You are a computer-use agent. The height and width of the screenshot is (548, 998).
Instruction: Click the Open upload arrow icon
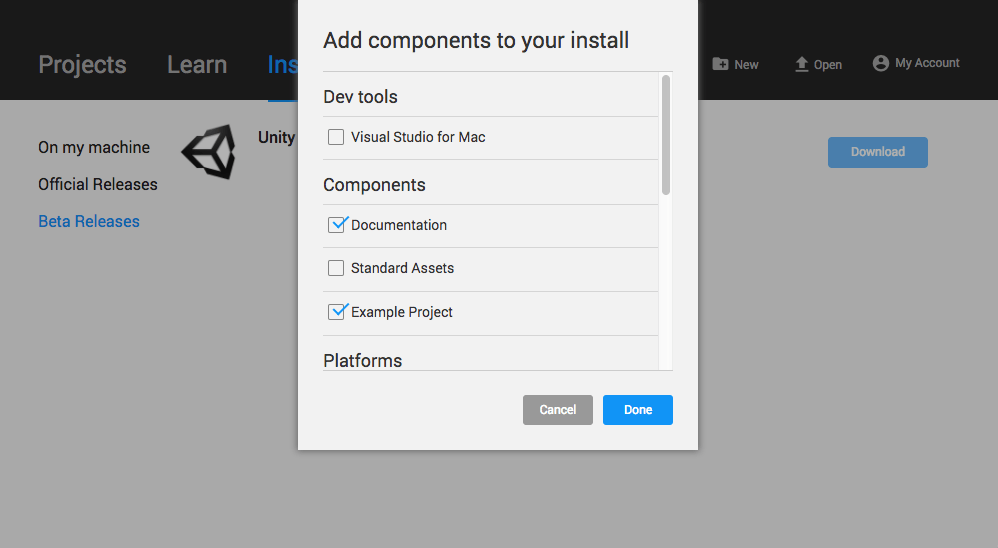tap(801, 64)
